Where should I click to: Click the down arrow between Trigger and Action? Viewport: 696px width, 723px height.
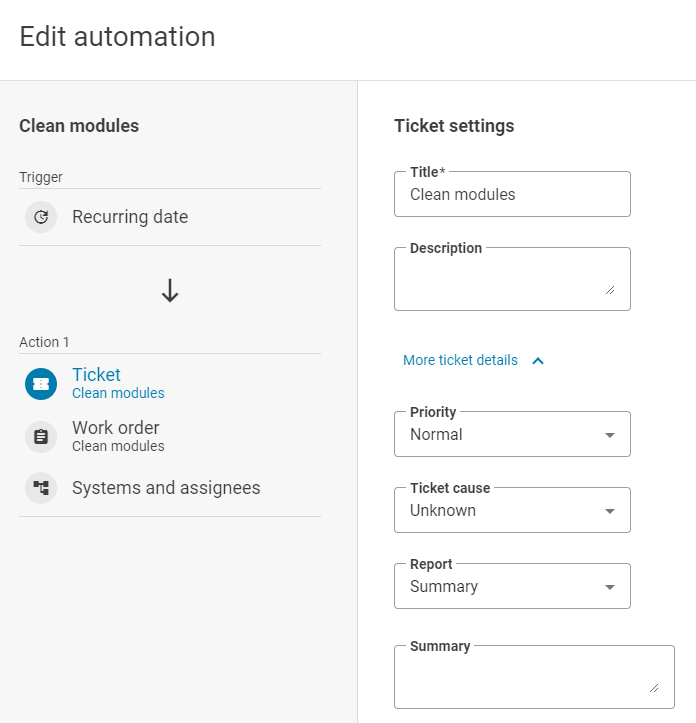tap(170, 291)
